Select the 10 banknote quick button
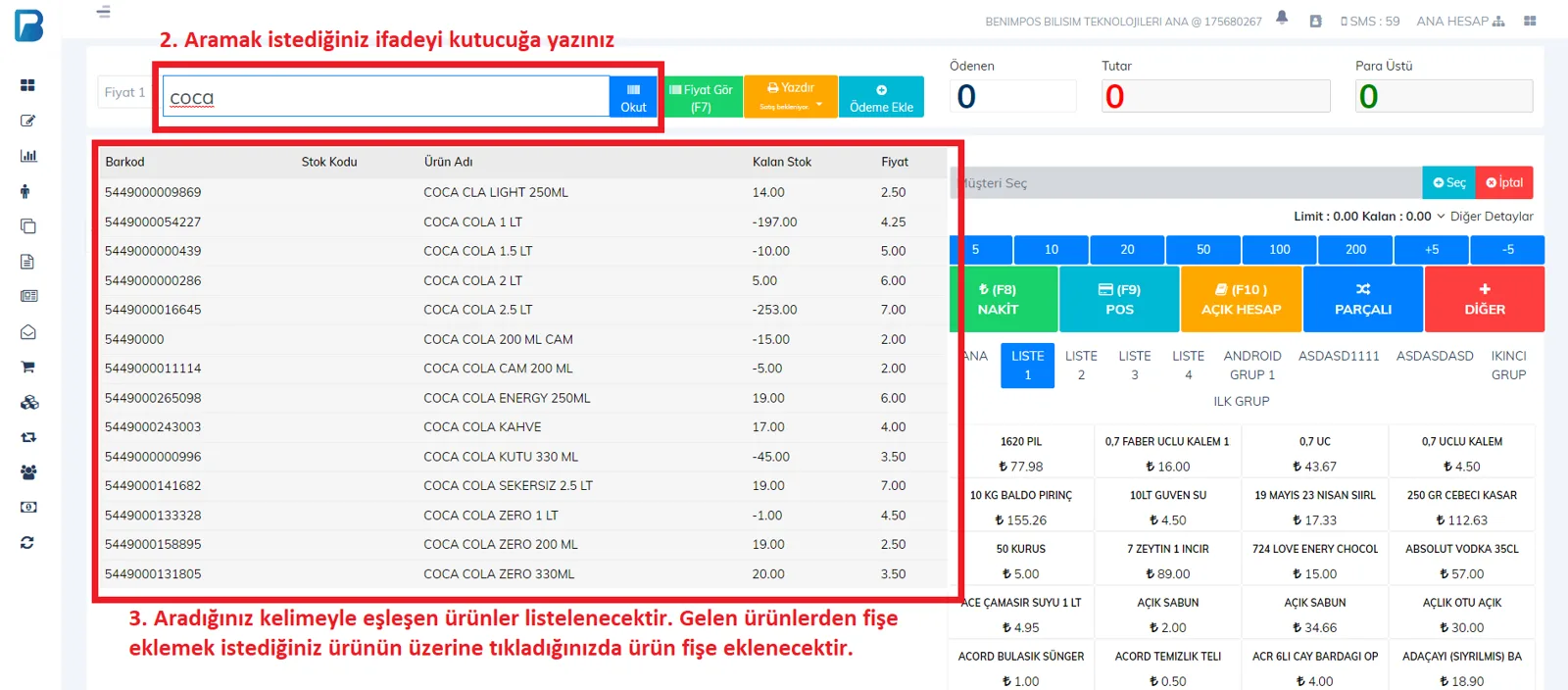Screen dimensions: 1568x690 (x=1052, y=250)
